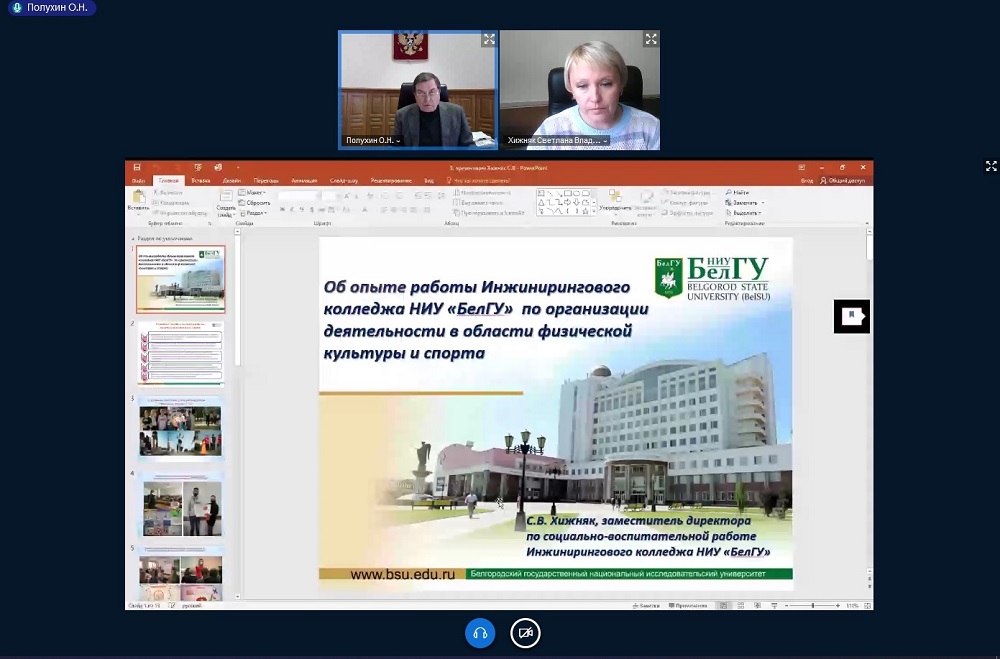The image size is (1000, 659).
Task: Click the Найти button in the ribbon
Action: tap(739, 192)
